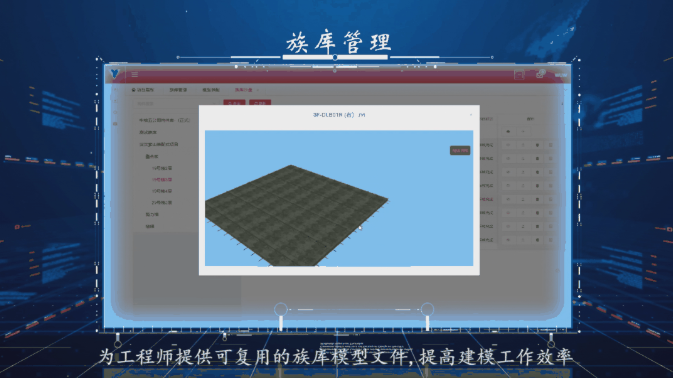The image size is (673, 378).
Task: Switch to the tab with the home icon
Action: point(142,90)
